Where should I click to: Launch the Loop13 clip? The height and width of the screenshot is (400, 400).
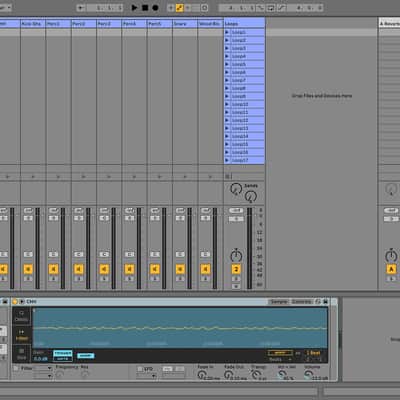click(x=227, y=128)
